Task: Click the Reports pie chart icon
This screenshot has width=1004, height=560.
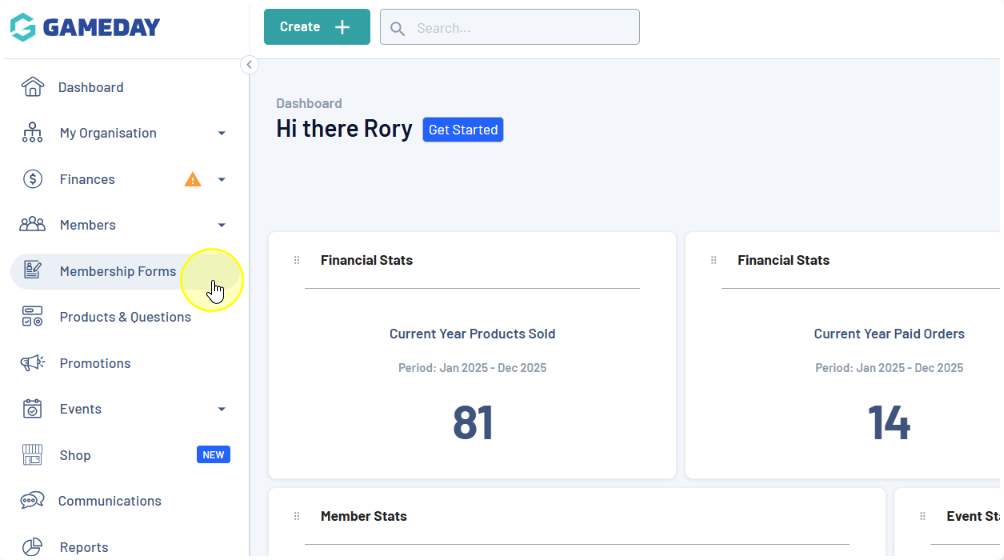Action: pyautogui.click(x=33, y=547)
